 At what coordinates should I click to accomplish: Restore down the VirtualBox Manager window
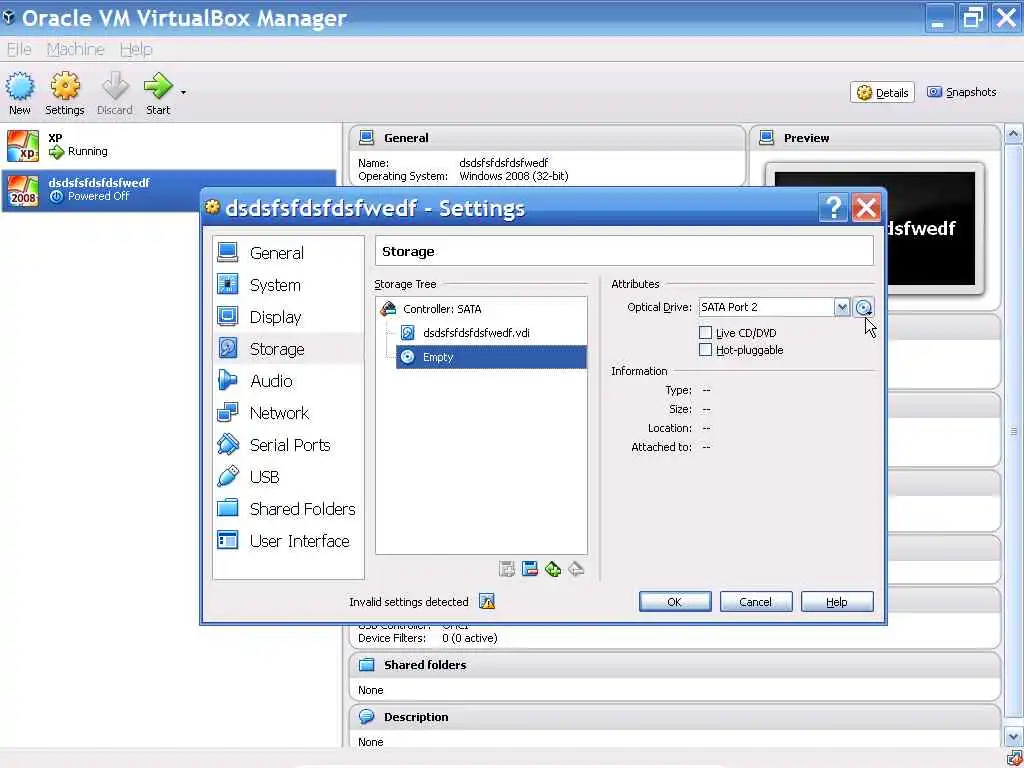click(972, 18)
